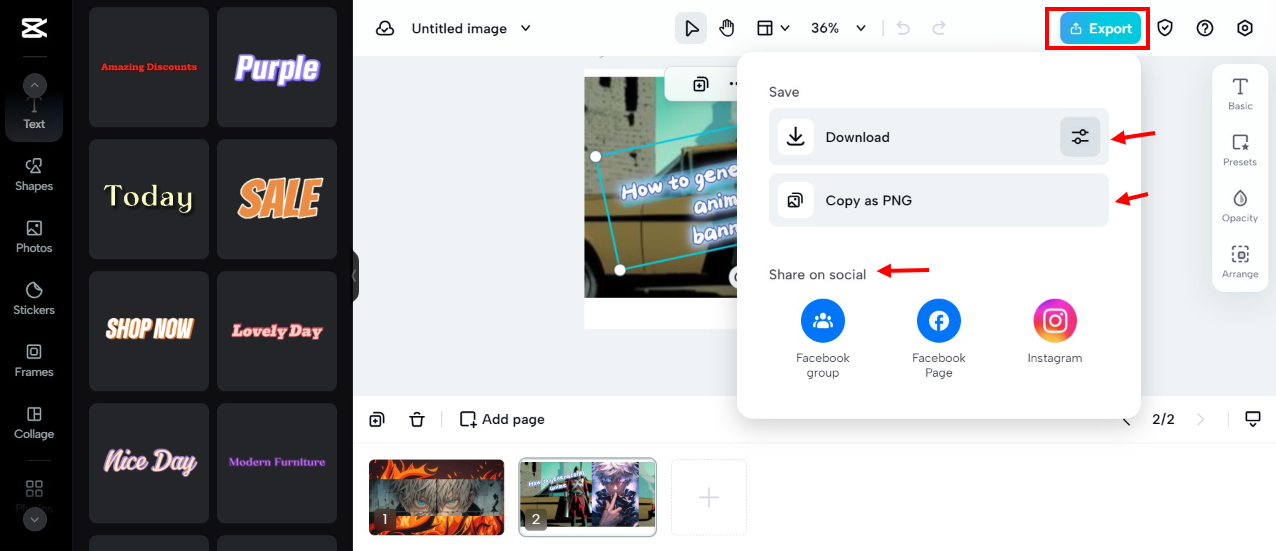Open the 36% zoom level dropdown
The image size is (1276, 551).
point(838,28)
